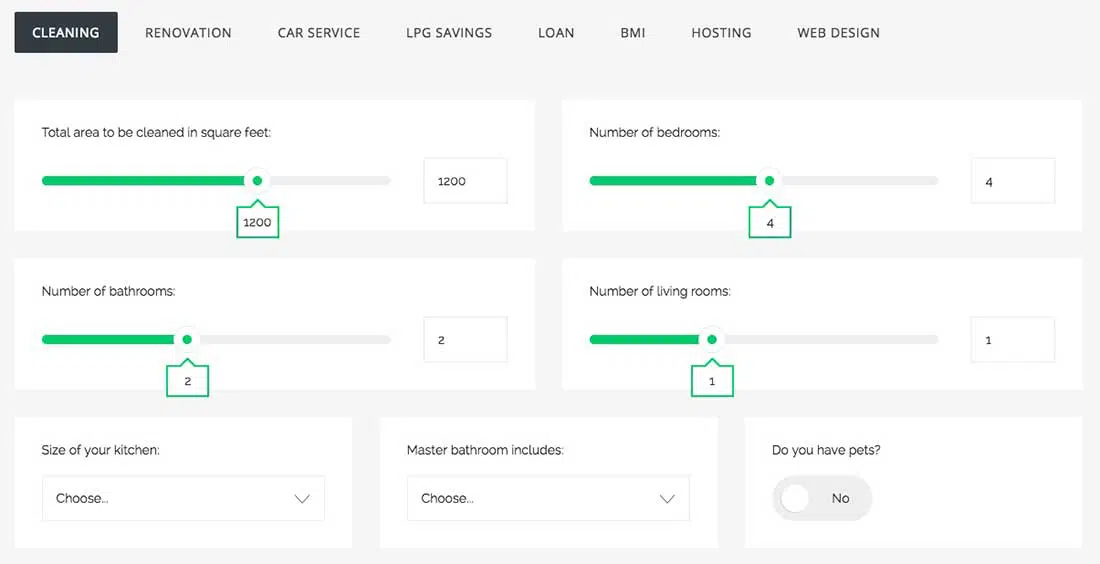Click the living rooms slider handle
Screen dimensions: 1100x564
click(712, 340)
